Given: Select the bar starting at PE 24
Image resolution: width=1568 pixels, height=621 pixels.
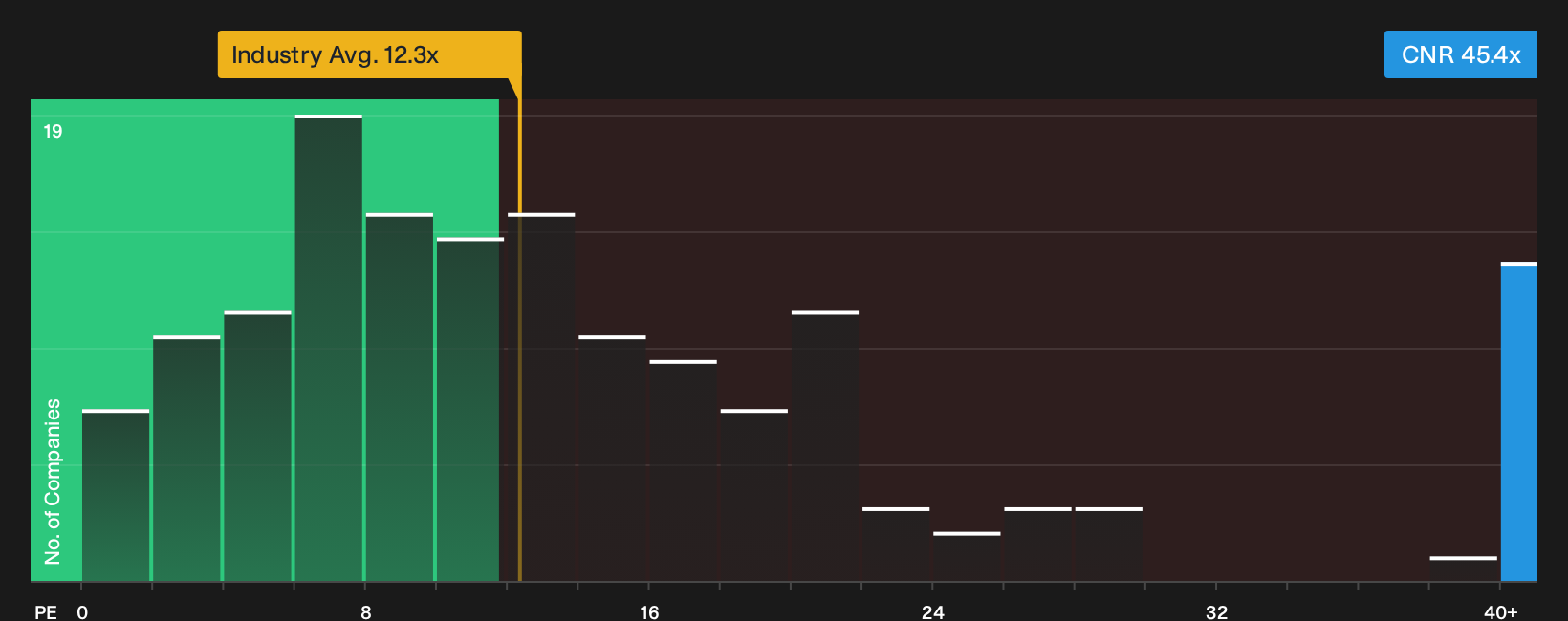Looking at the screenshot, I should point(967,556).
